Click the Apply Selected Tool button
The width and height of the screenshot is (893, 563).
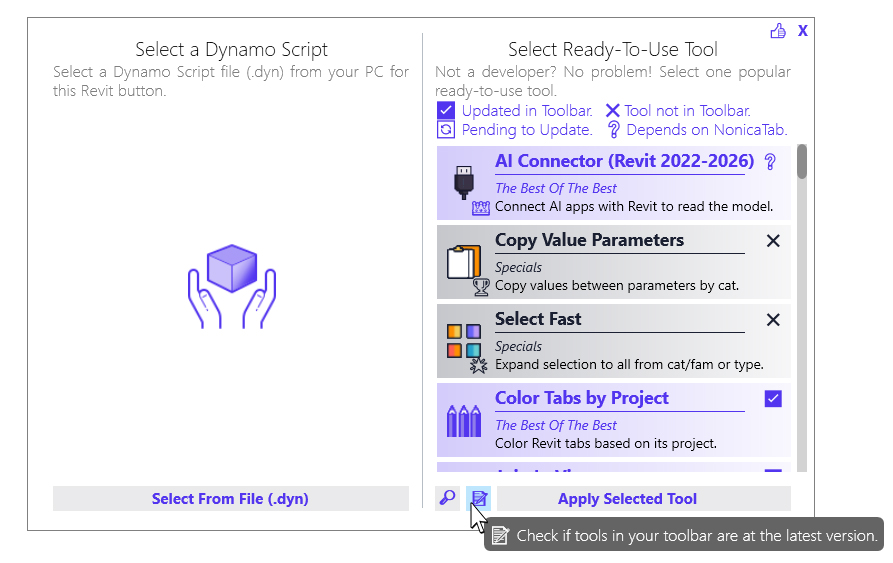(x=644, y=499)
